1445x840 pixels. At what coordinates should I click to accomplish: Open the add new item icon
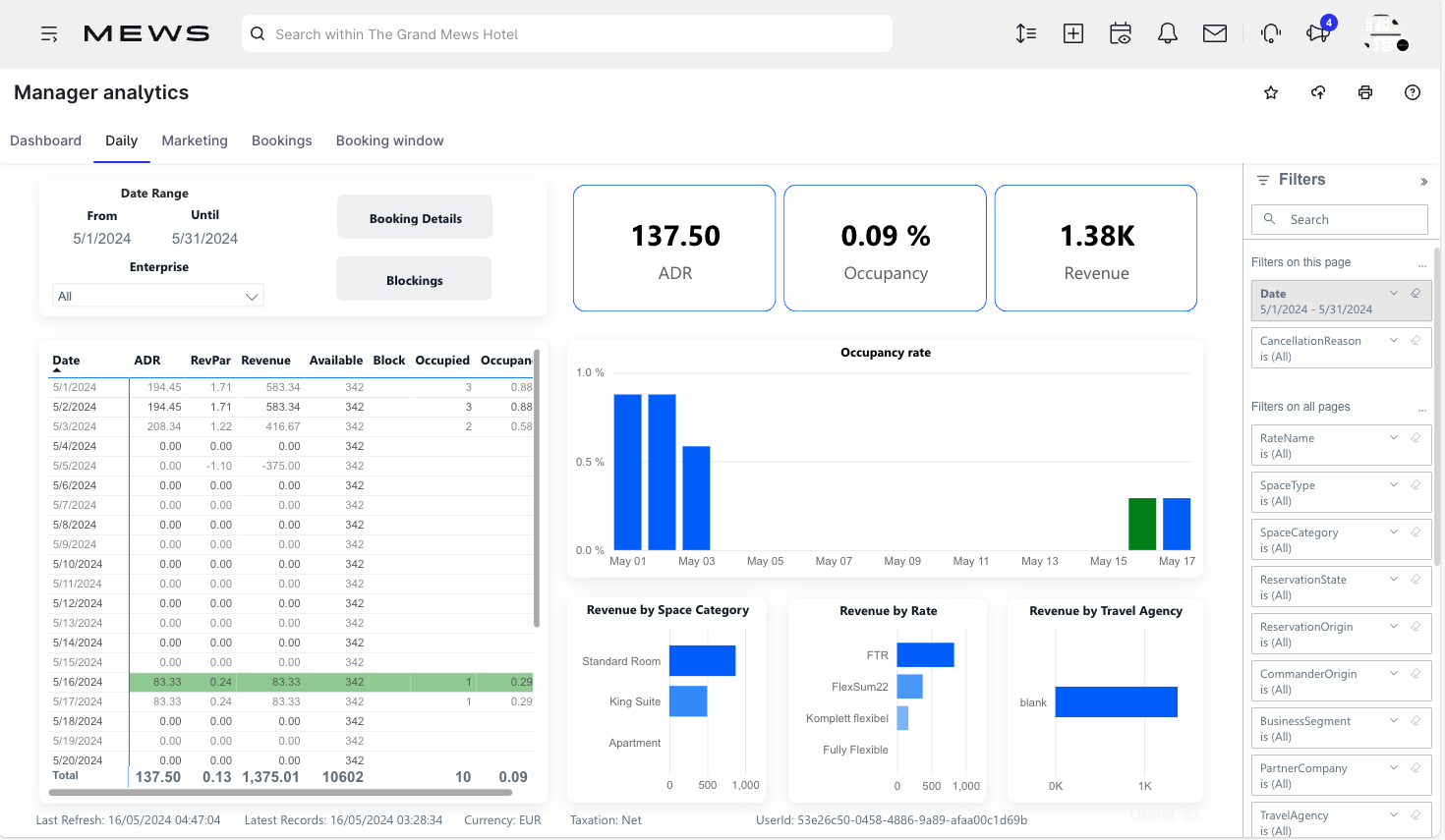[x=1072, y=32]
